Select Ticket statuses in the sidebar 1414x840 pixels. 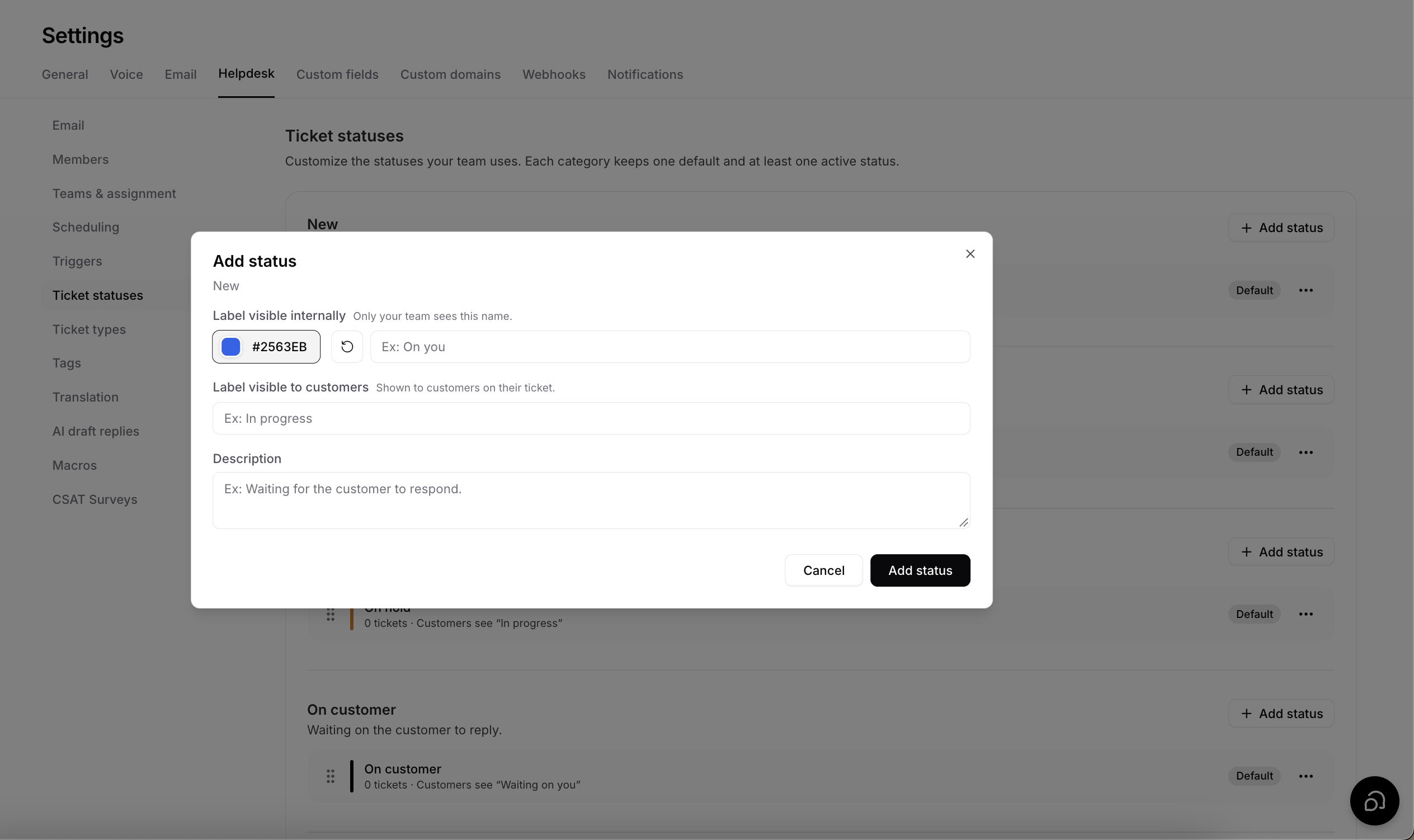(98, 295)
